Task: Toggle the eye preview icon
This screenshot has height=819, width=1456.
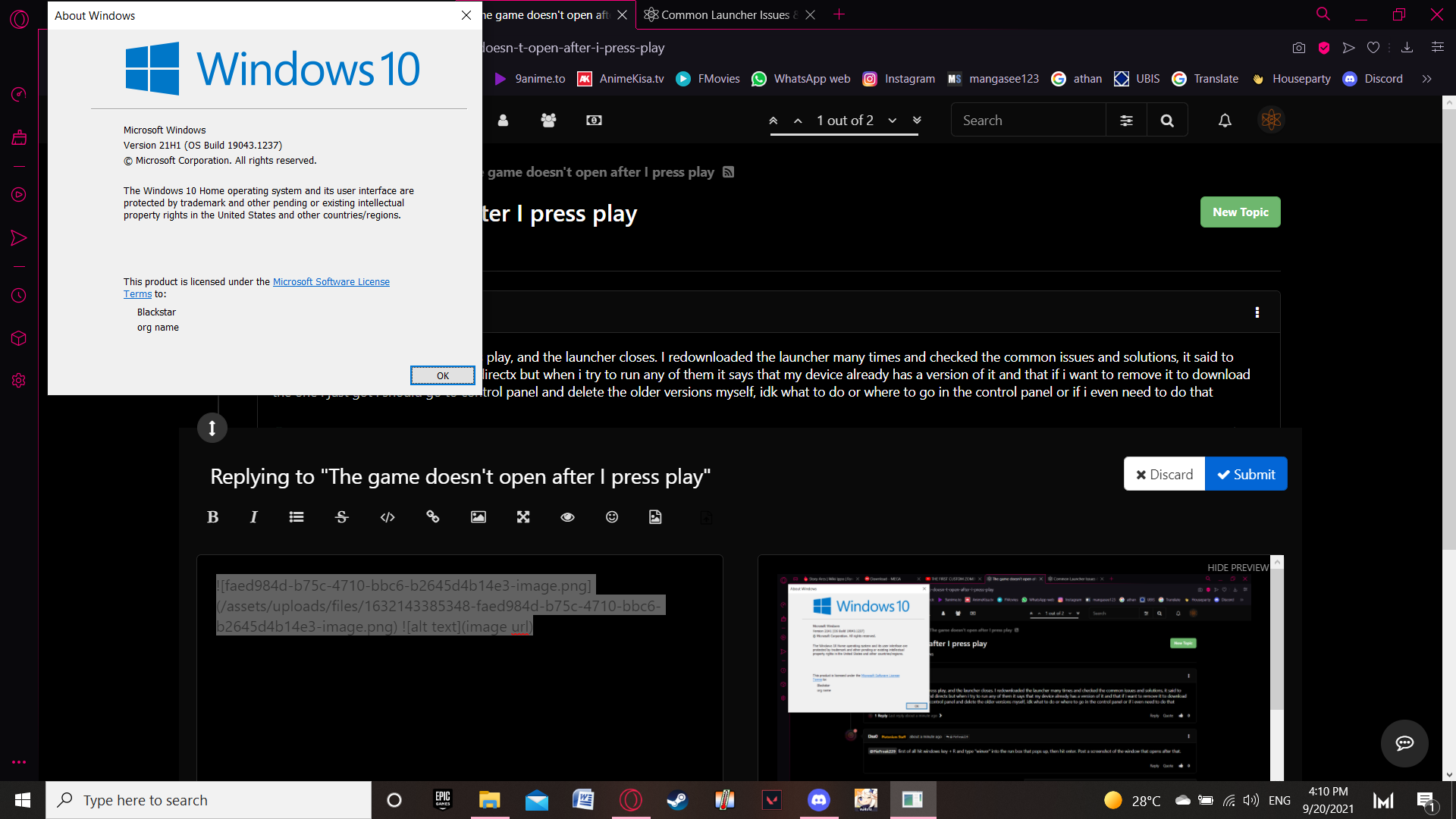Action: coord(567,516)
